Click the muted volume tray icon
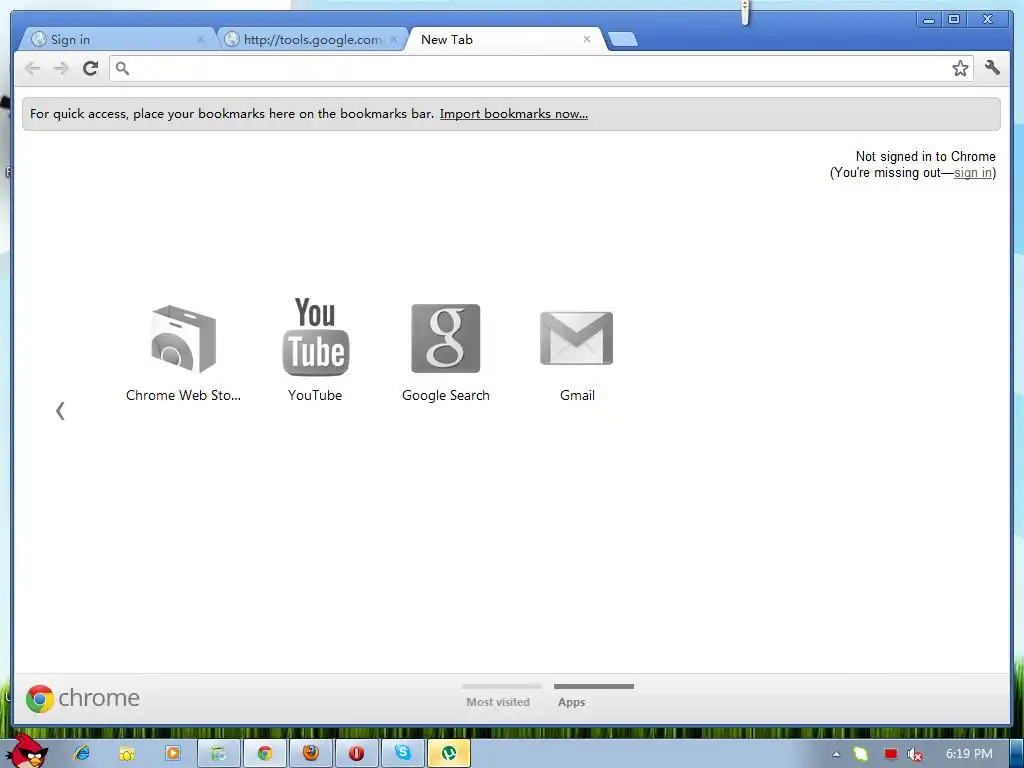This screenshot has width=1024, height=768. (x=915, y=754)
